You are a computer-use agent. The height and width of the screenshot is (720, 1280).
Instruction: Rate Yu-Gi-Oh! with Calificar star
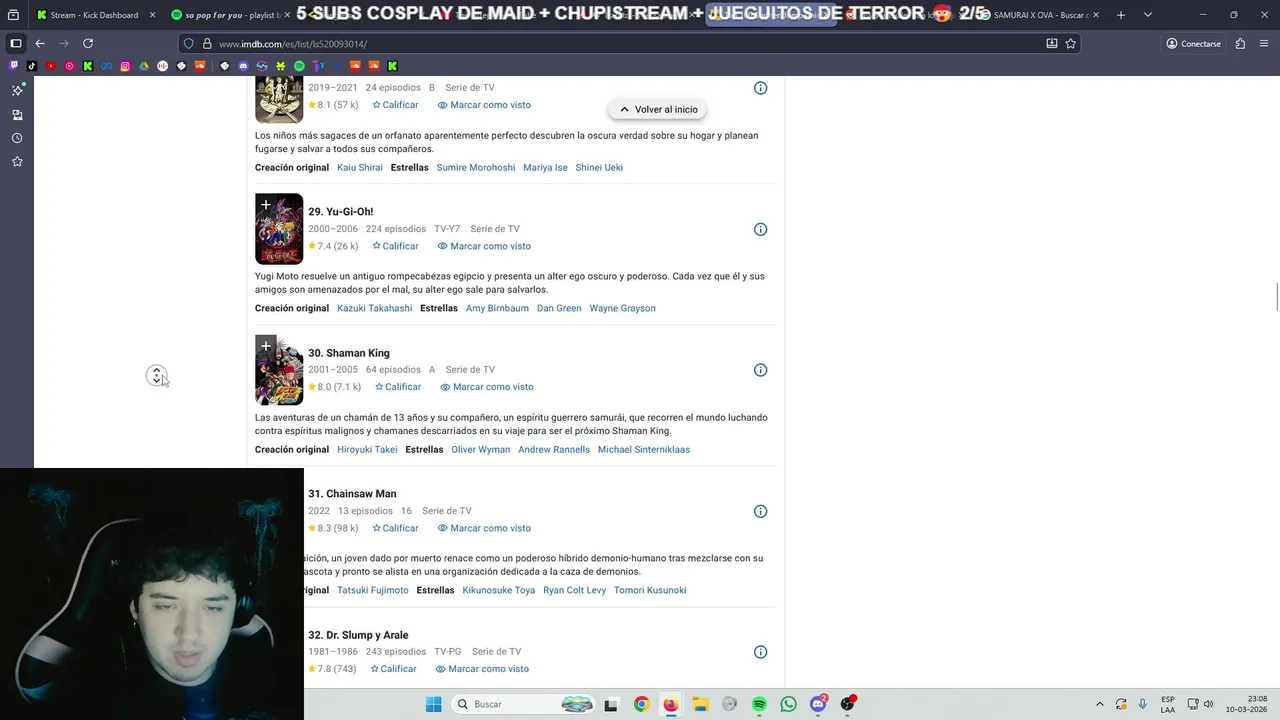[395, 246]
